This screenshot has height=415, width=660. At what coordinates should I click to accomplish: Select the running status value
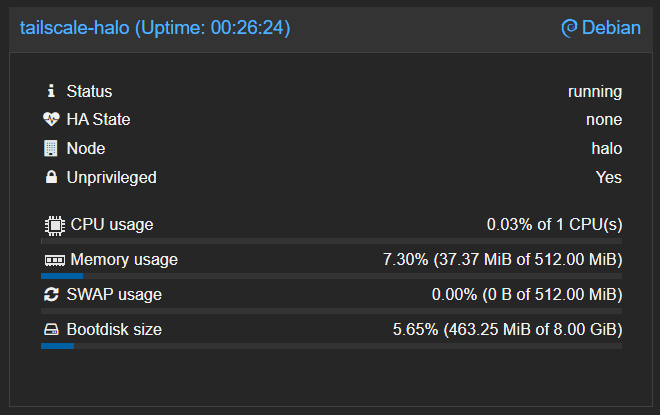tap(595, 92)
